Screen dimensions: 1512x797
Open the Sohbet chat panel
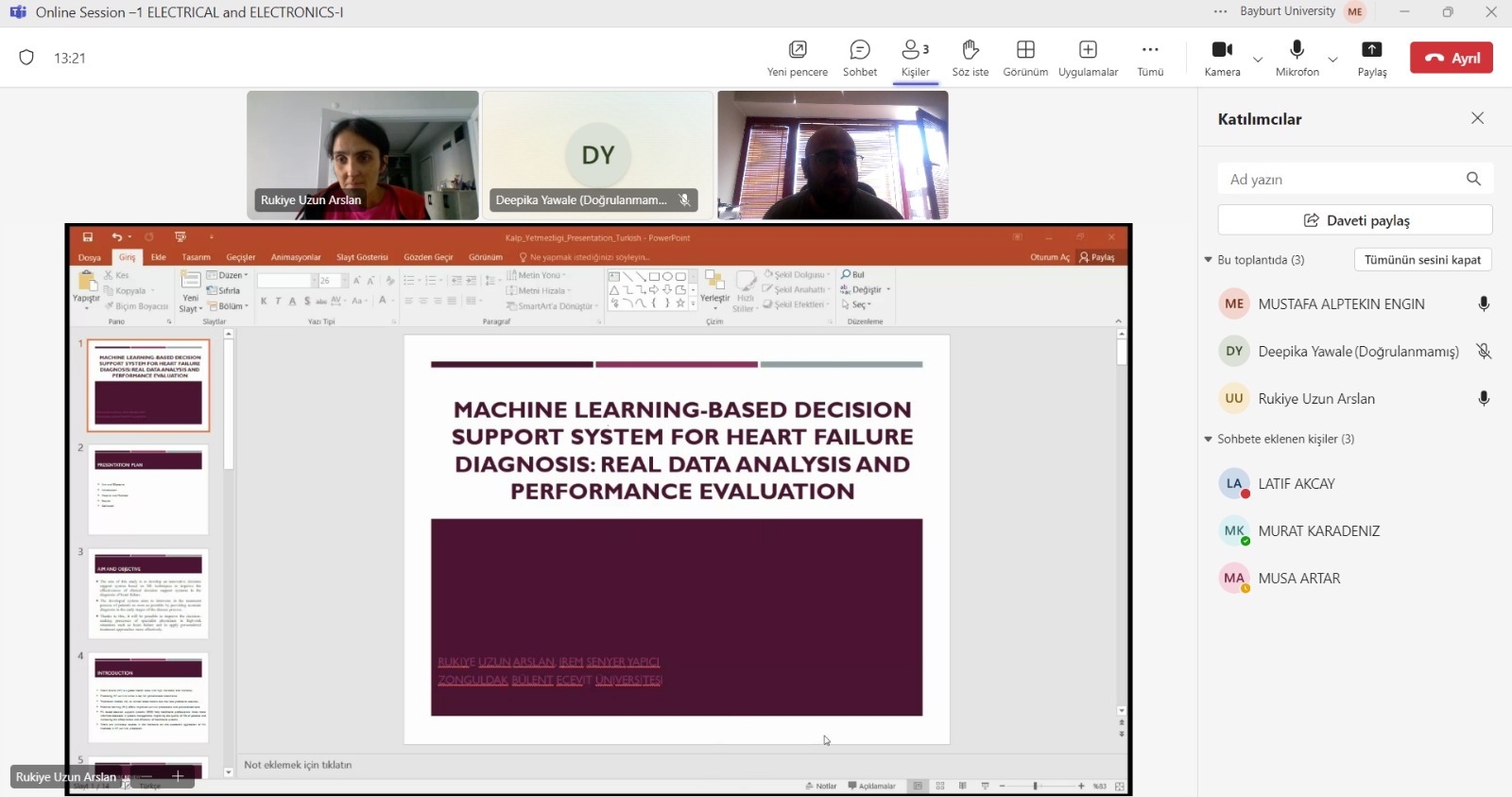(859, 58)
